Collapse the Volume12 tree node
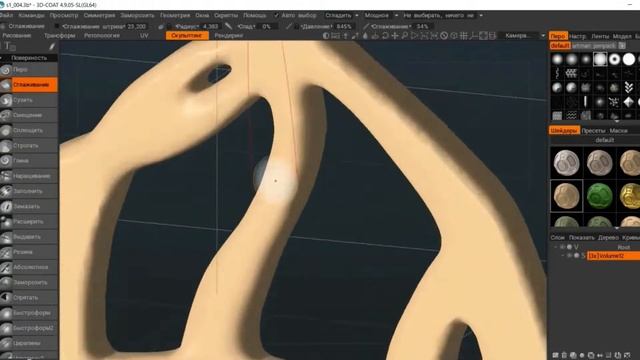640x360 pixels. 562,256
